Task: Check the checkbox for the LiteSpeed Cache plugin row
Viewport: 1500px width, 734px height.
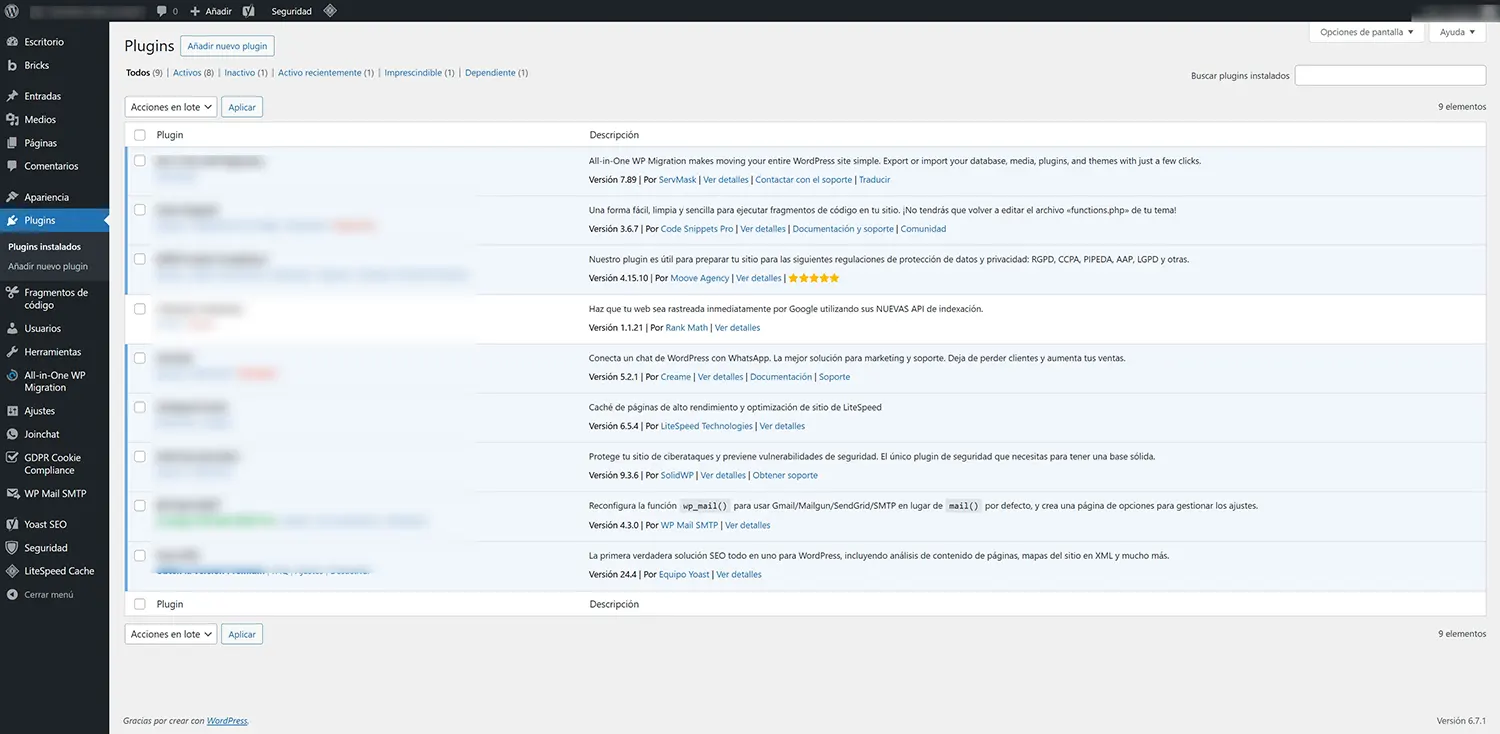Action: [x=139, y=407]
